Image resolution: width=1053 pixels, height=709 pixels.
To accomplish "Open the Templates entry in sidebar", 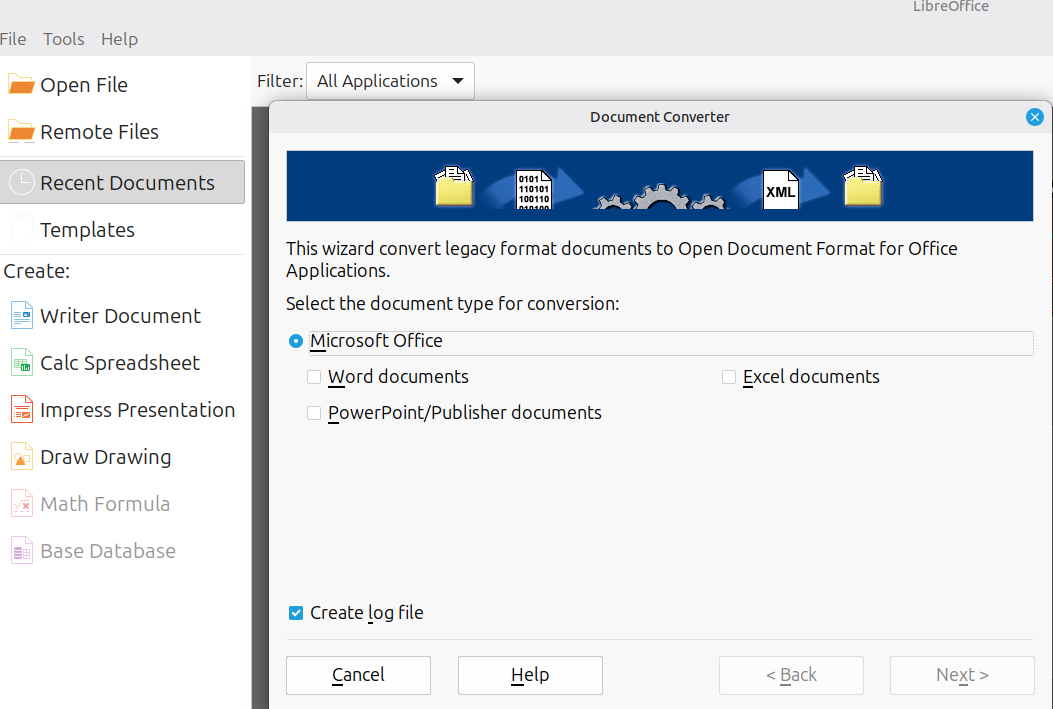I will pyautogui.click(x=87, y=230).
